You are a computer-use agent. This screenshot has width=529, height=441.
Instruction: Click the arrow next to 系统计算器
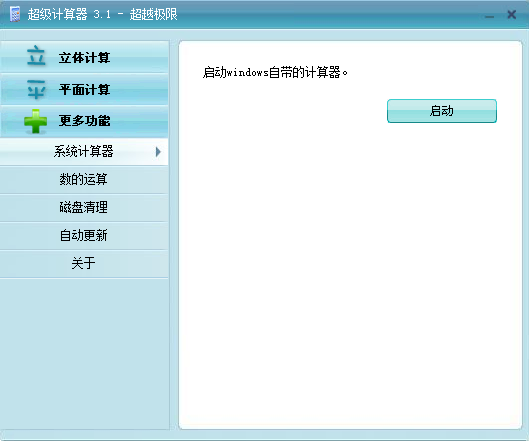pyautogui.click(x=158, y=152)
